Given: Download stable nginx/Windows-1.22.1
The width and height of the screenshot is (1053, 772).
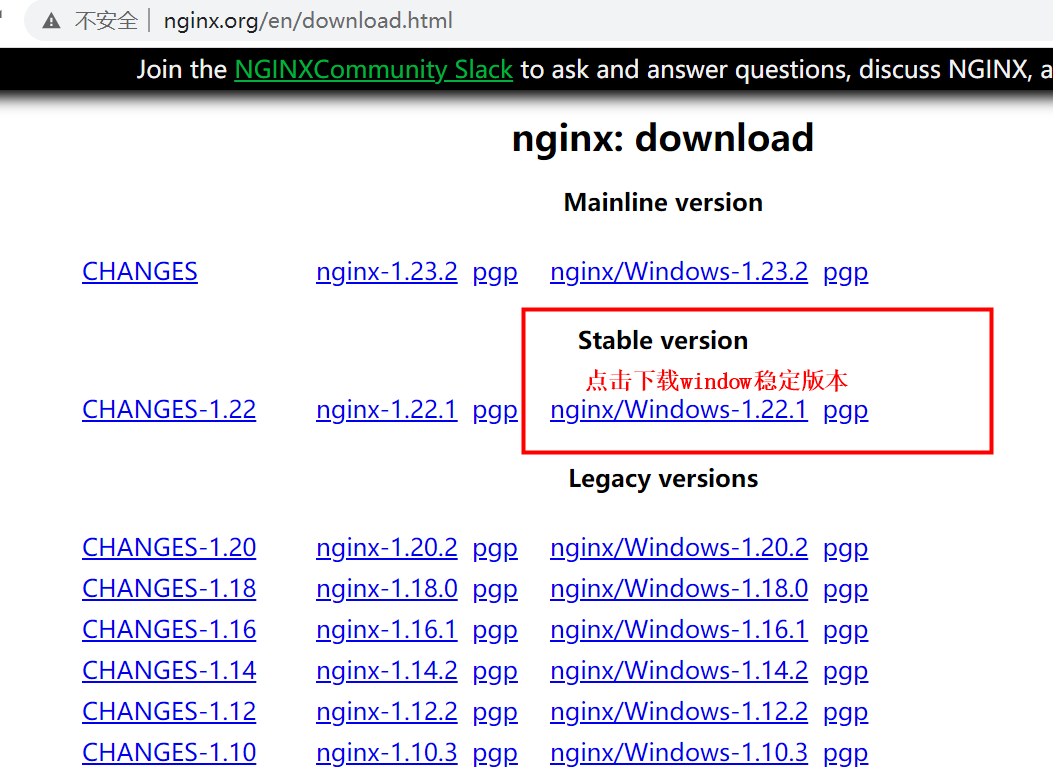Looking at the screenshot, I should point(679,409).
